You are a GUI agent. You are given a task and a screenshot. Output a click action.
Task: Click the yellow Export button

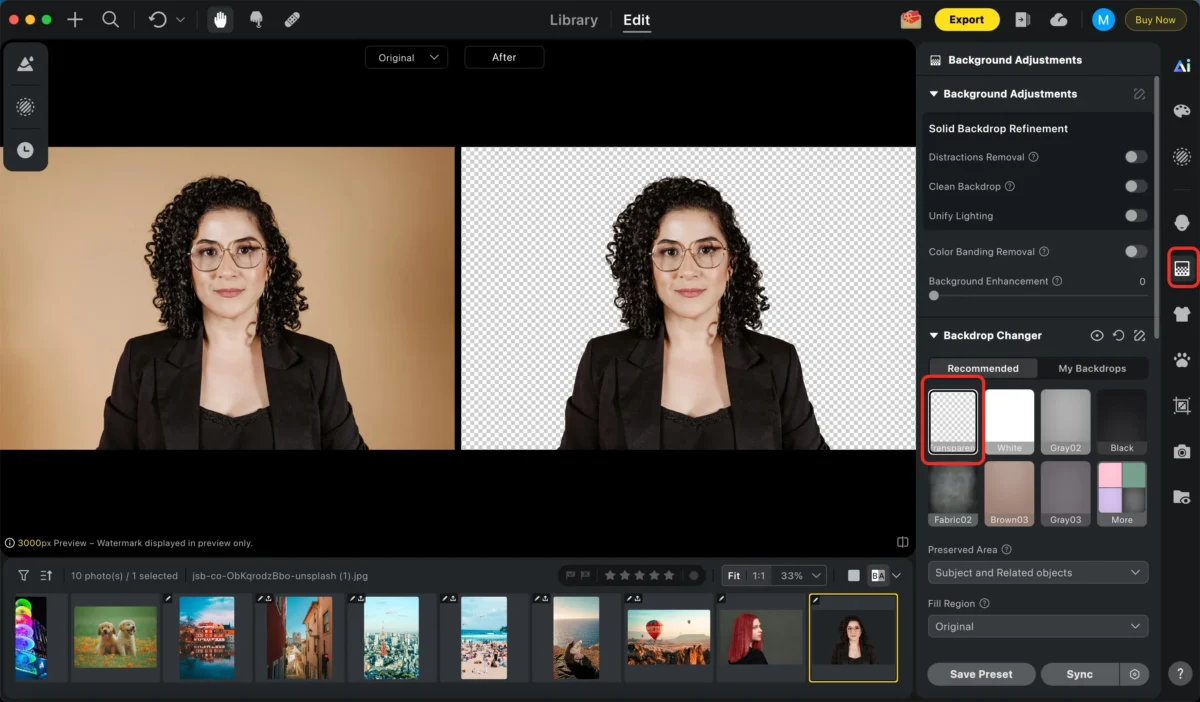[x=966, y=19]
